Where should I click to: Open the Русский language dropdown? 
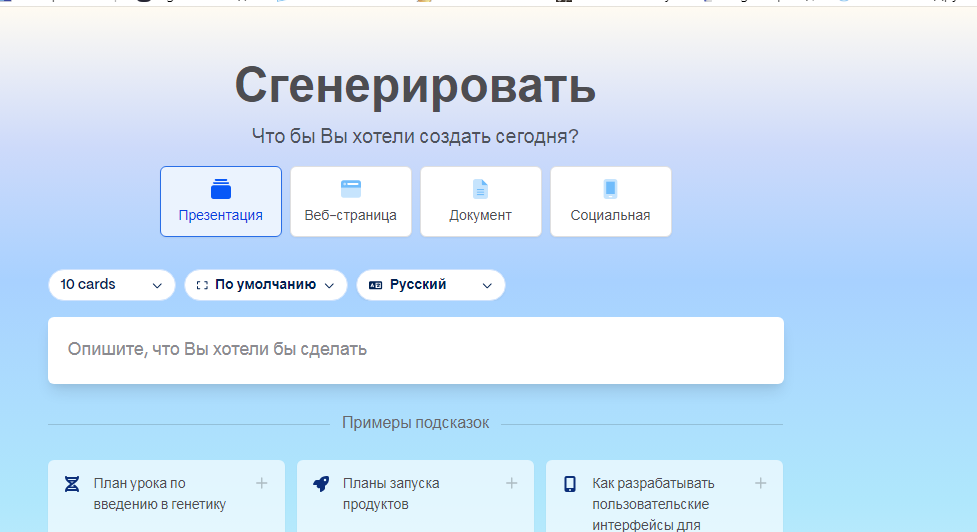click(430, 285)
